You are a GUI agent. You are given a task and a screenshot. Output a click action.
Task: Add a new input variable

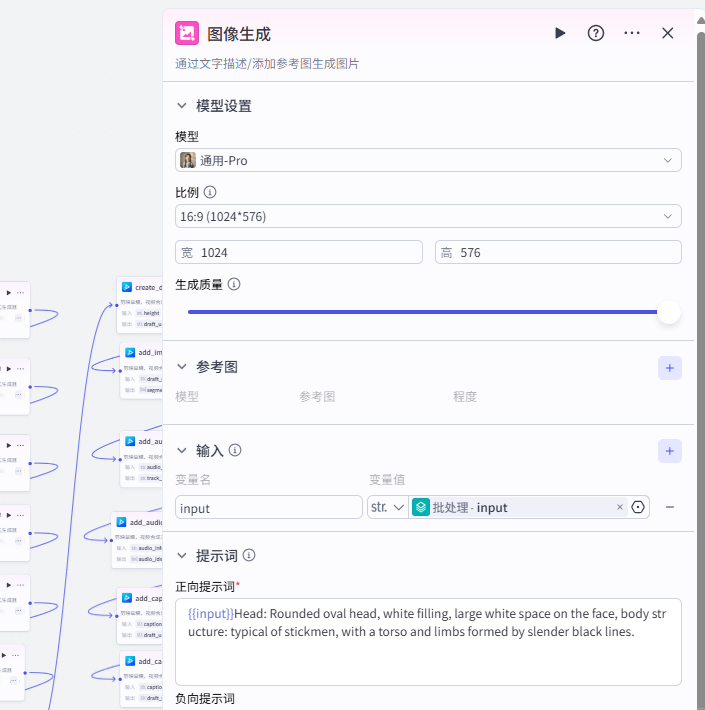[670, 451]
